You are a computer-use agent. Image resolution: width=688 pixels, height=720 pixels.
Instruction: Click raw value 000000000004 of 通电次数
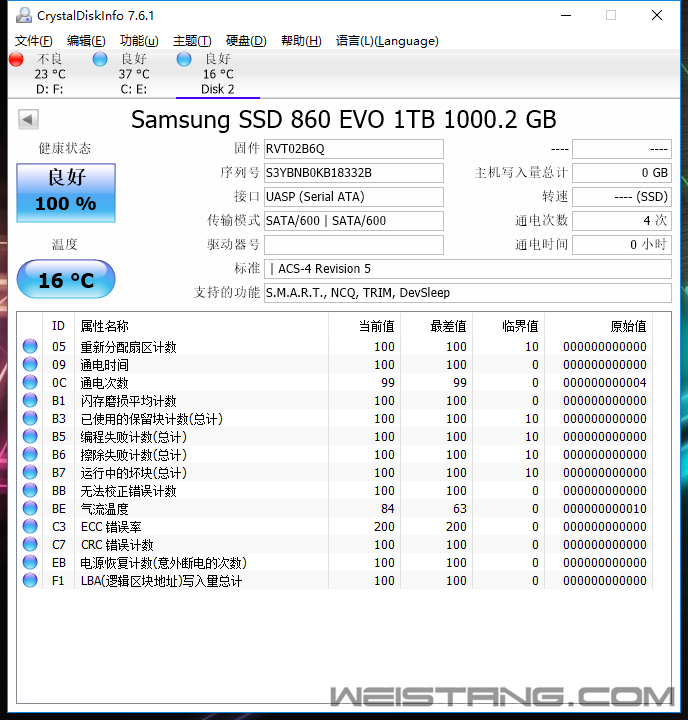coord(605,382)
